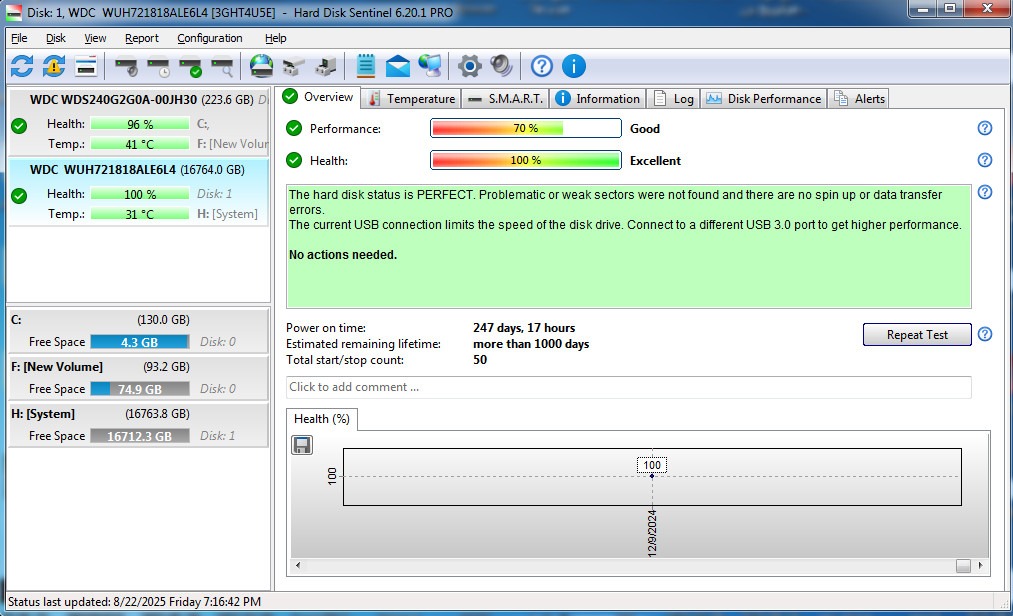Click the 100 % Health bar on Overview
This screenshot has height=616, width=1013.
pos(526,160)
